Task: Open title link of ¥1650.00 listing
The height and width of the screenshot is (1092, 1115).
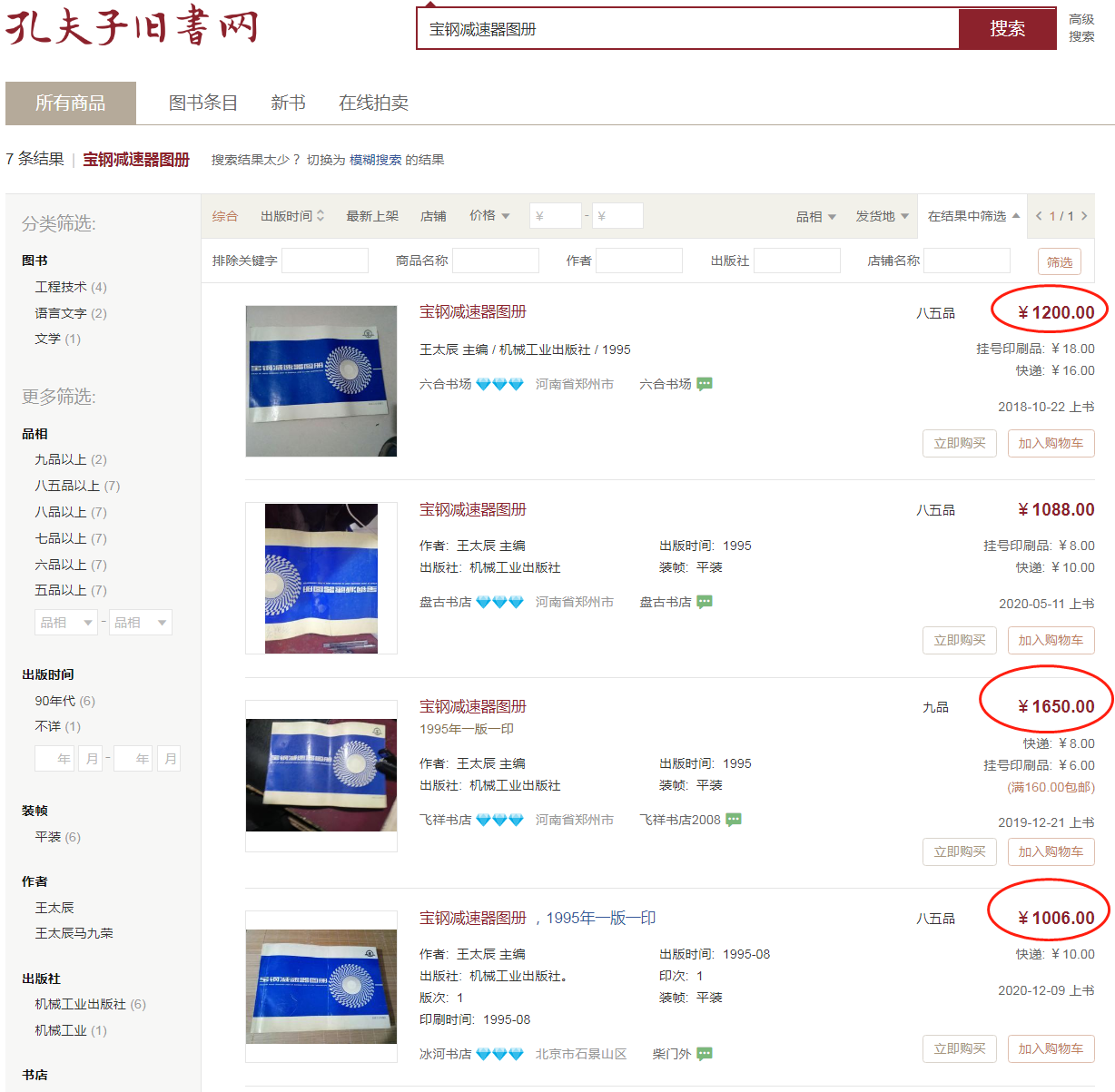Action: click(473, 706)
